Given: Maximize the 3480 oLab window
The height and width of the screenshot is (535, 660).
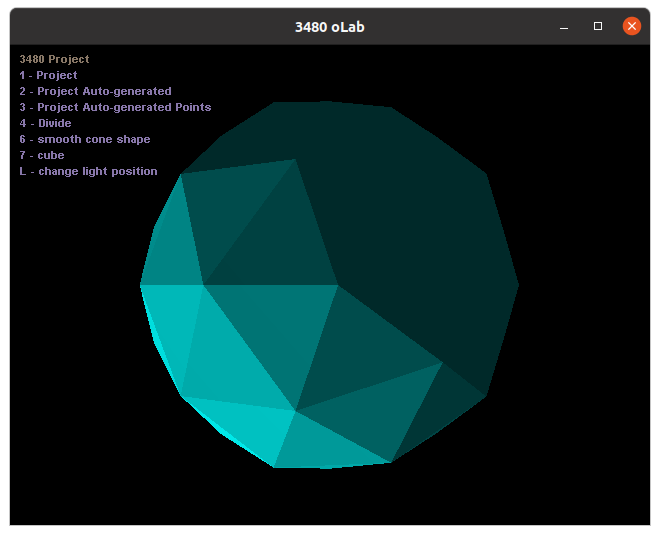Looking at the screenshot, I should 598,26.
